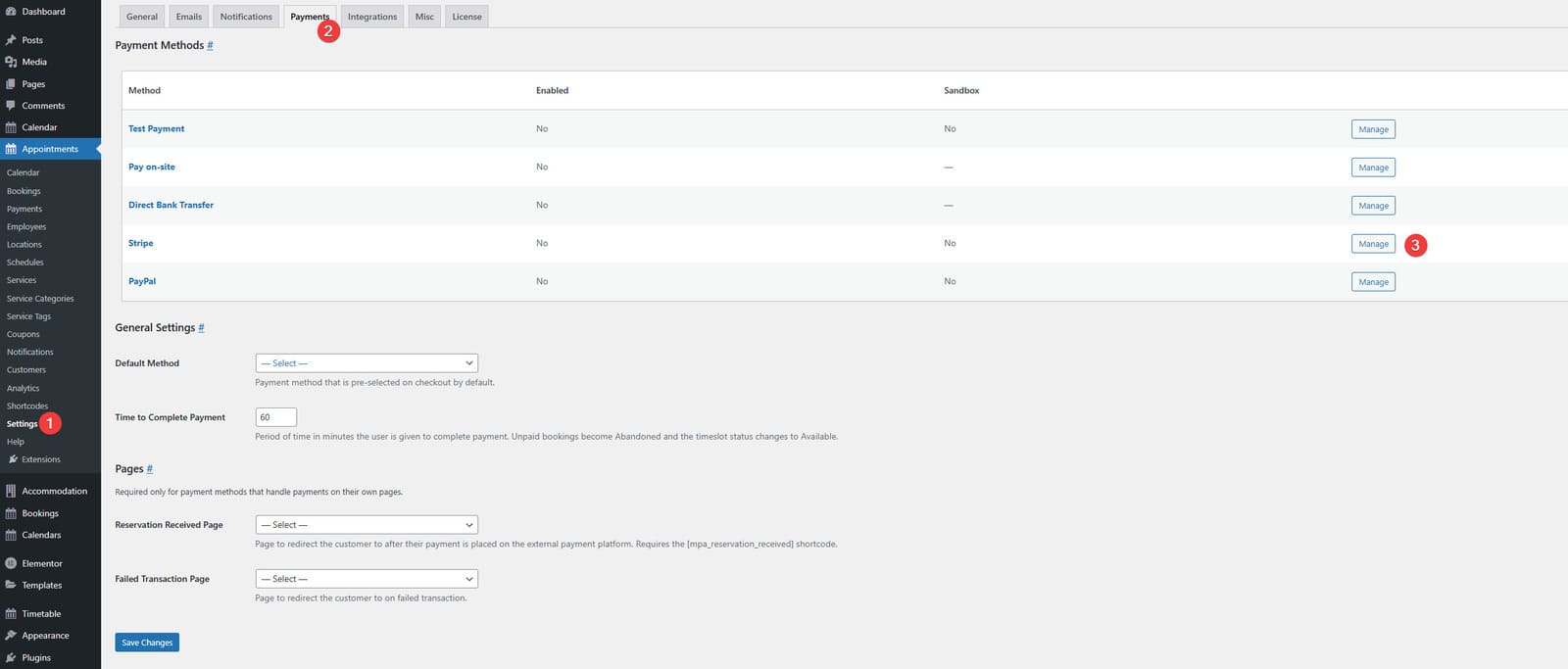Open Service Tags submenu item
The image size is (1568, 669).
click(28, 316)
